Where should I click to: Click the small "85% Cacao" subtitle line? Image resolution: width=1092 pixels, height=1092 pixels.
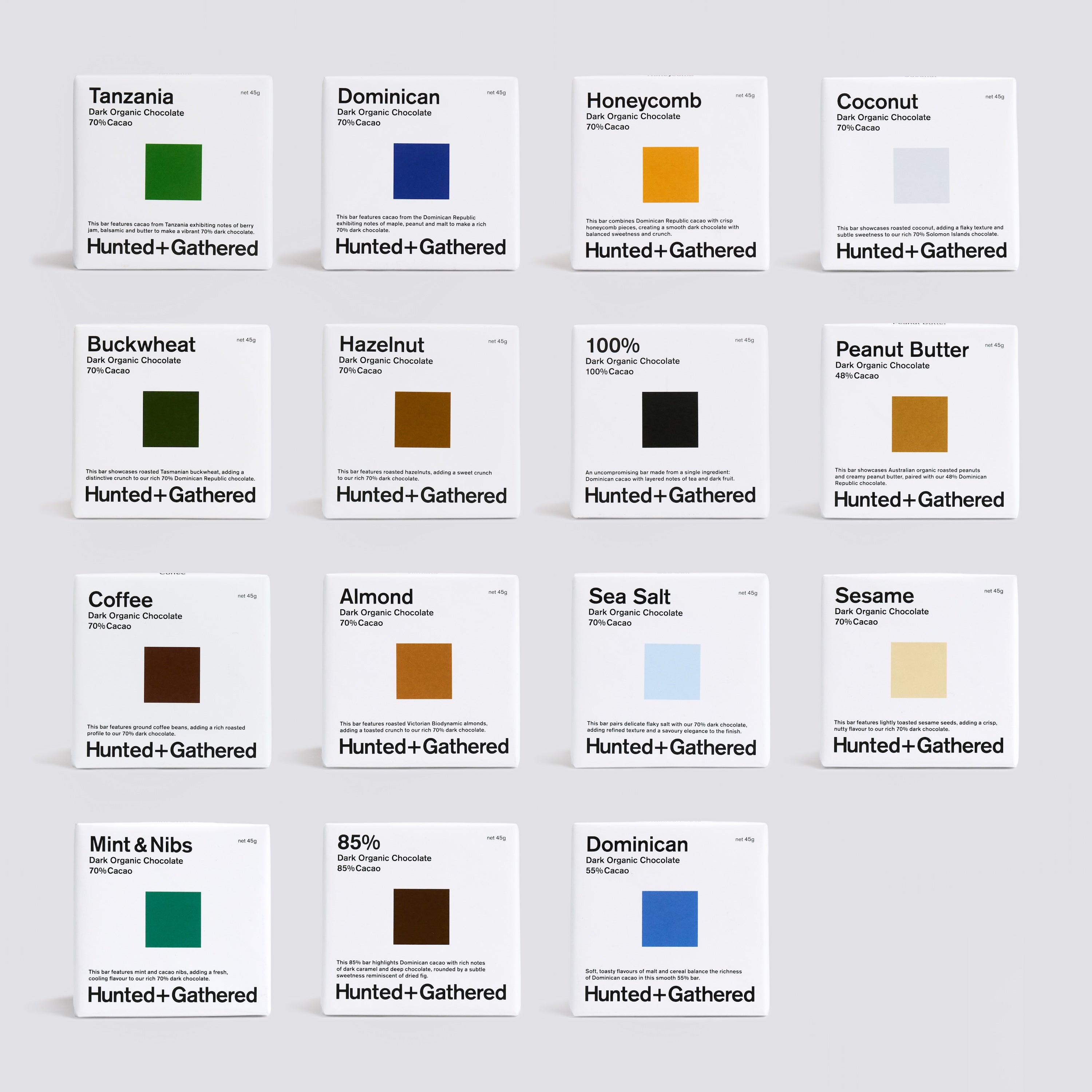359,868
